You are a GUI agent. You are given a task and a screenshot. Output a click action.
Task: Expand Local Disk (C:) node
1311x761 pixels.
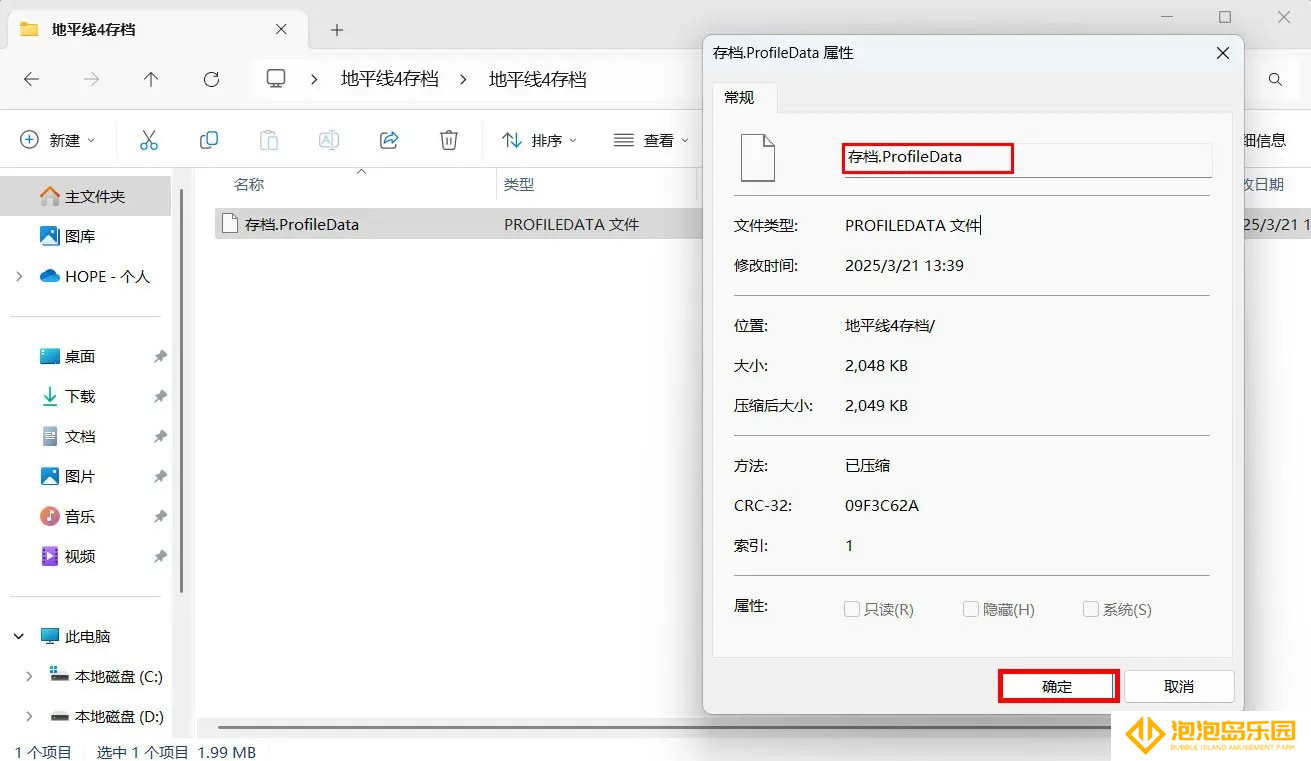pos(29,676)
